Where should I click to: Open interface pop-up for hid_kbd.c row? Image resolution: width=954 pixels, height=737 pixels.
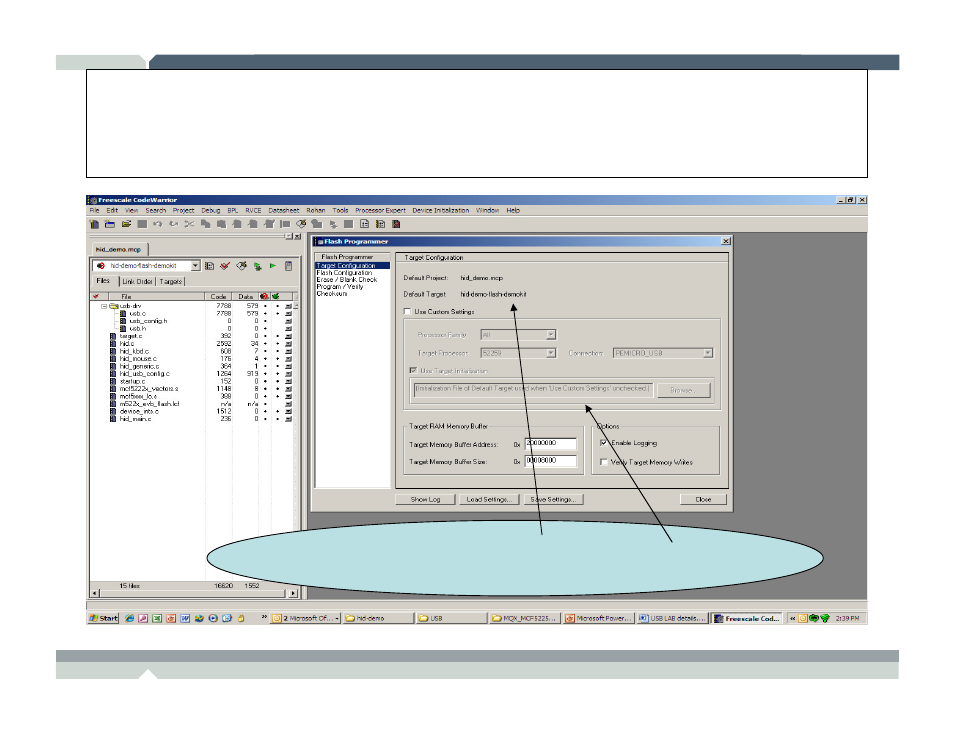(x=288, y=351)
